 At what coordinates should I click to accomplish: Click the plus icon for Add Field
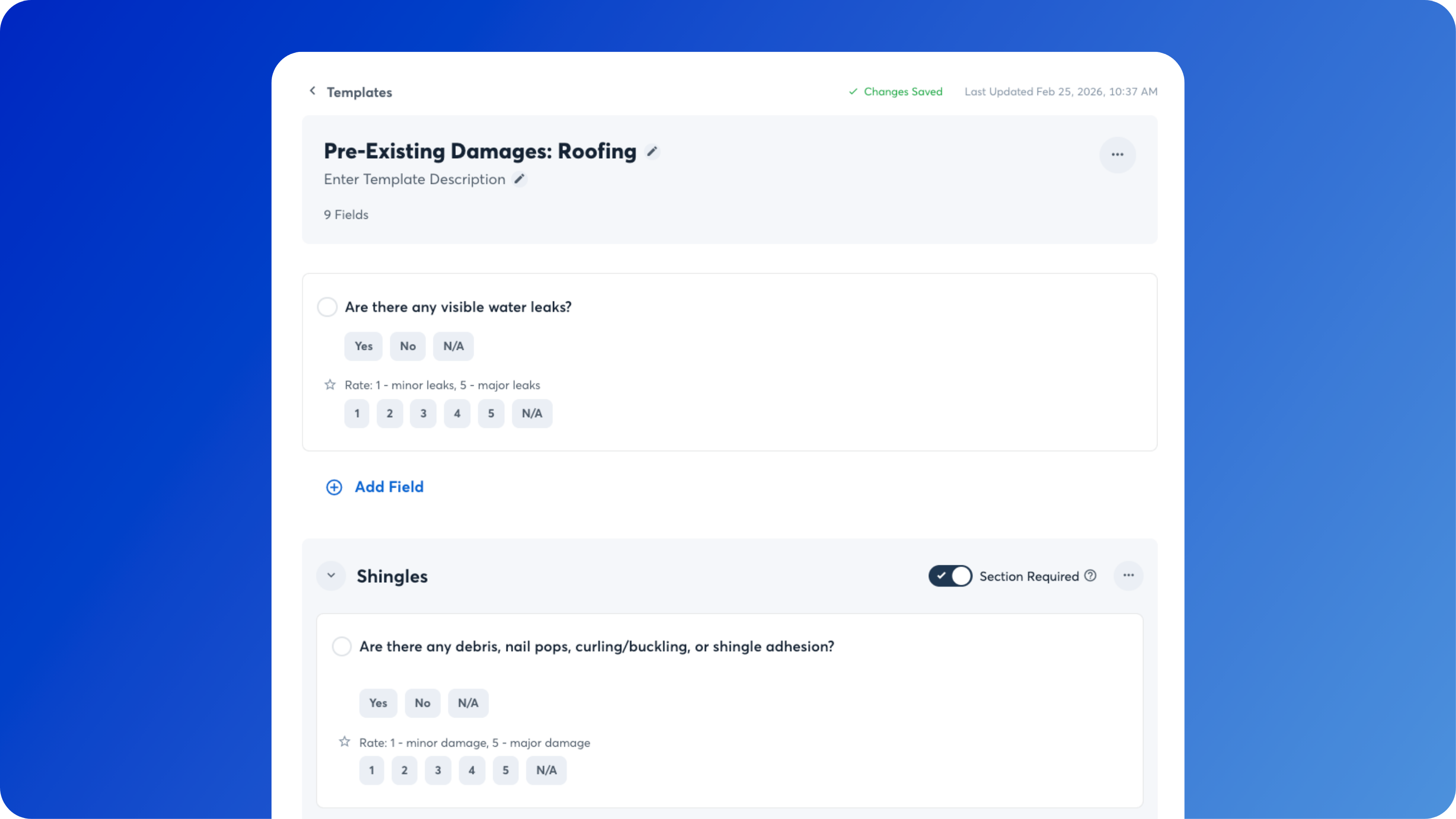(334, 487)
